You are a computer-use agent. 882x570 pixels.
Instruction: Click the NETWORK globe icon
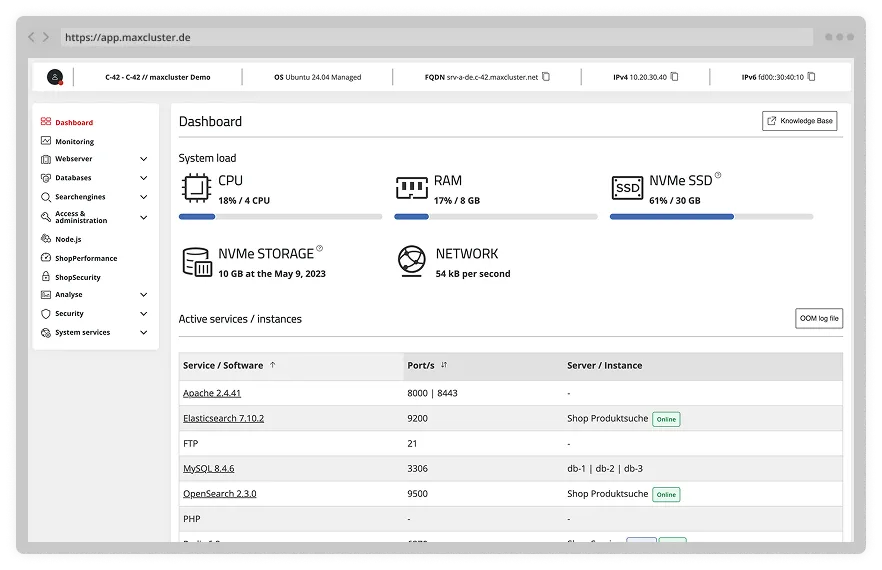[412, 261]
